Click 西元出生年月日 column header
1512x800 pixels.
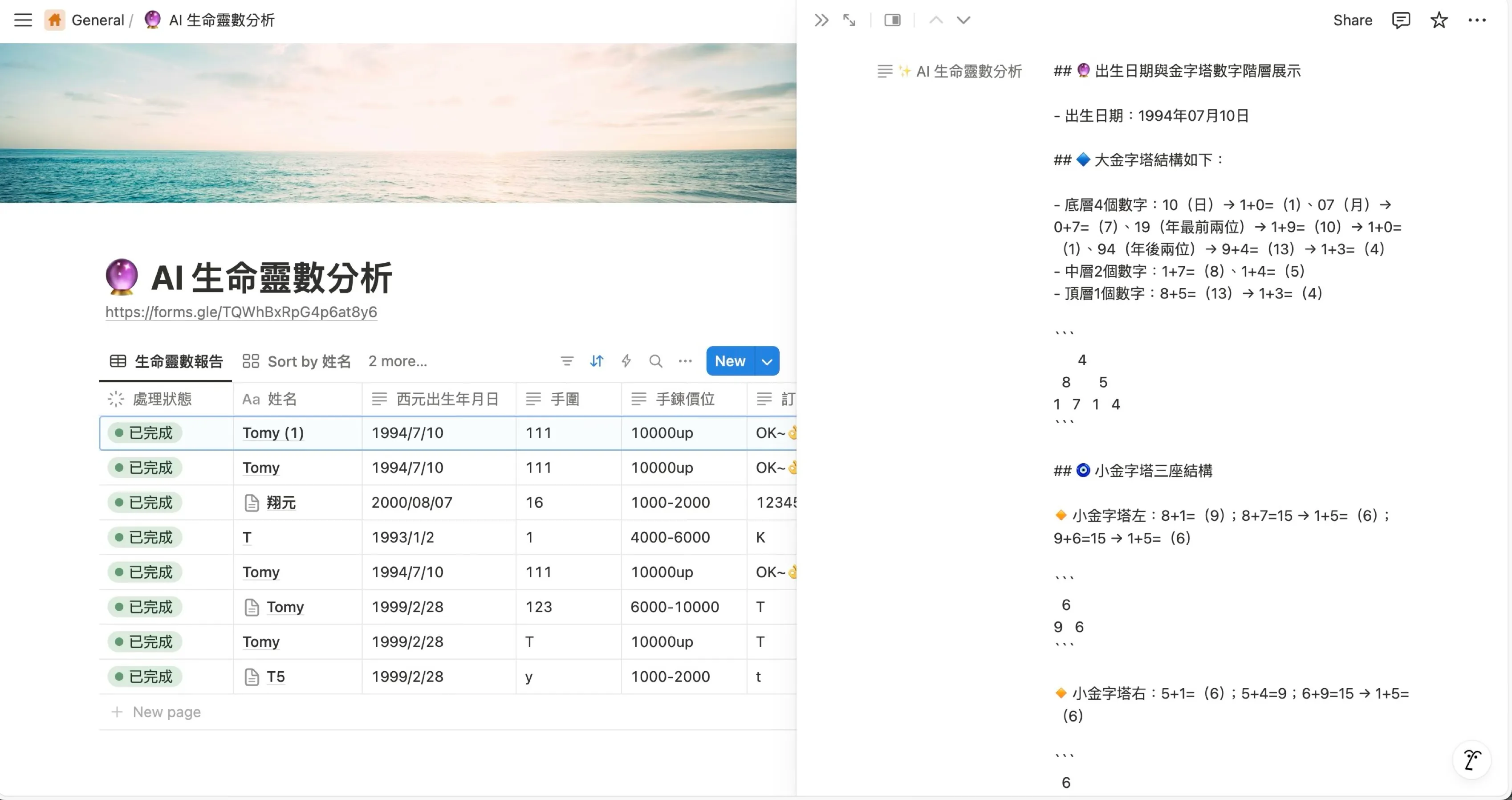click(439, 400)
